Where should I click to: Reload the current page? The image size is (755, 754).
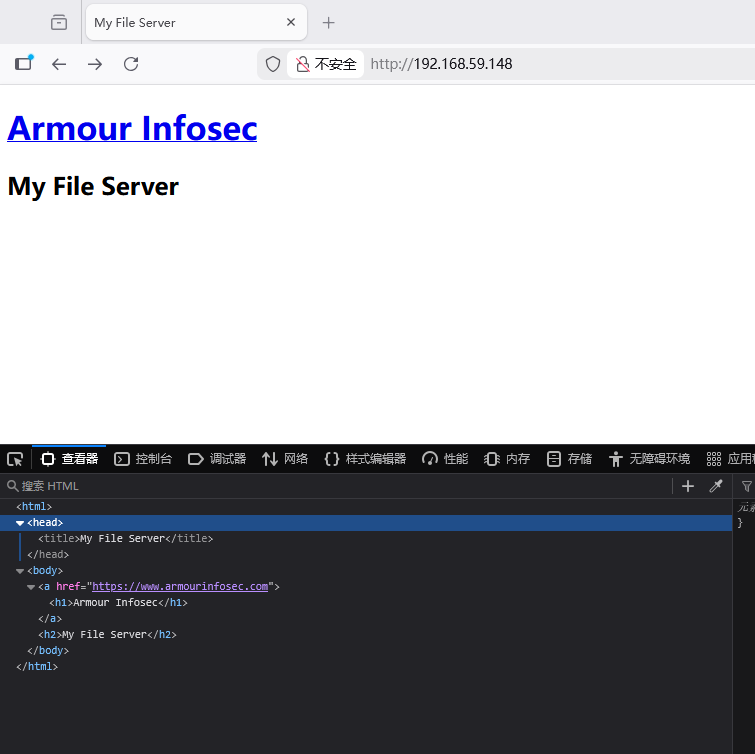(x=131, y=64)
